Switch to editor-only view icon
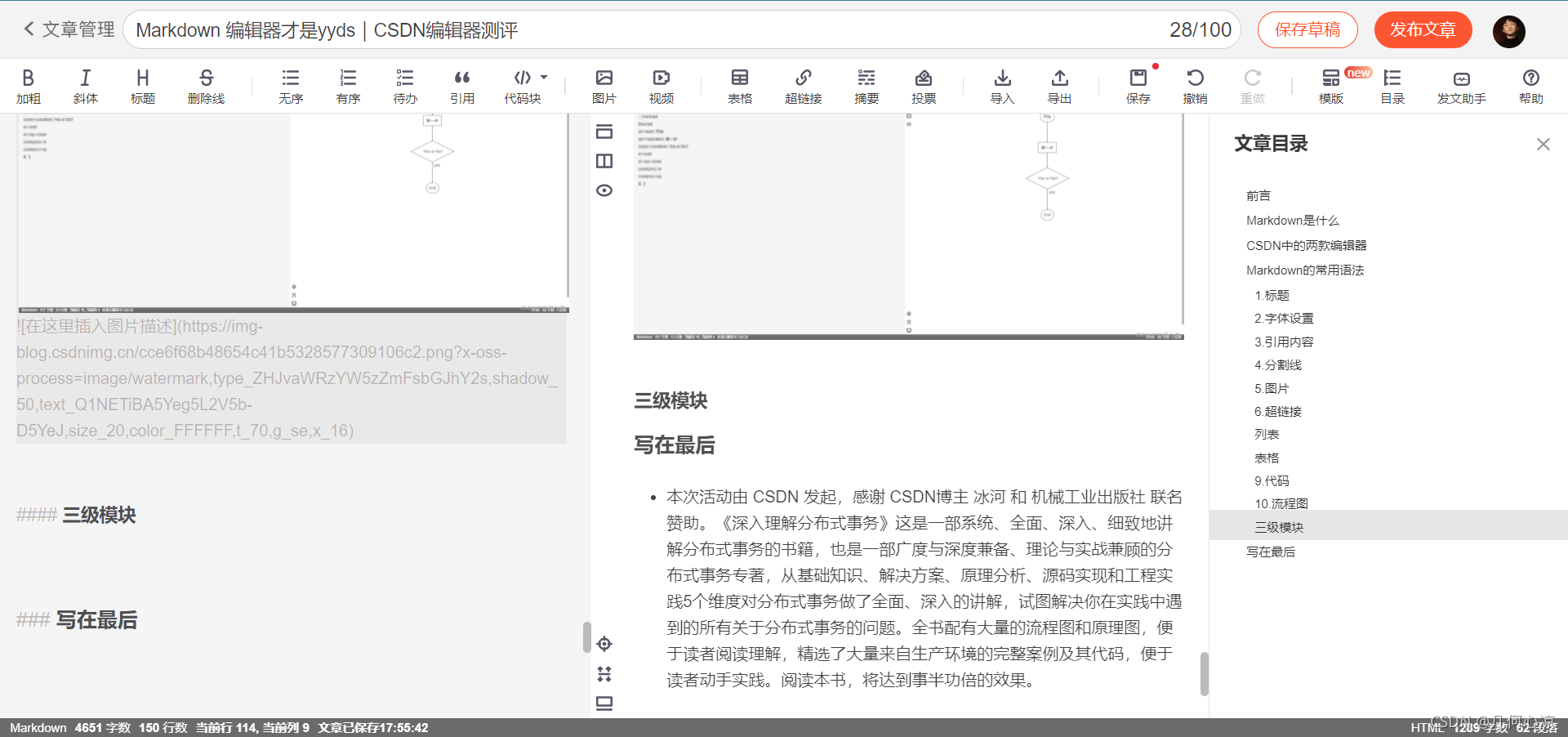The image size is (1568, 737). [x=604, y=132]
